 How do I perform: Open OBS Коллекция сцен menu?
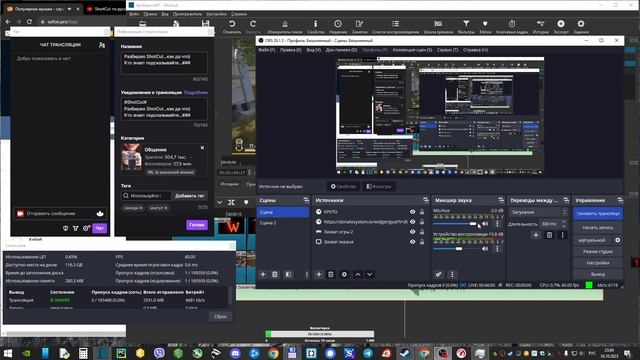coord(412,50)
